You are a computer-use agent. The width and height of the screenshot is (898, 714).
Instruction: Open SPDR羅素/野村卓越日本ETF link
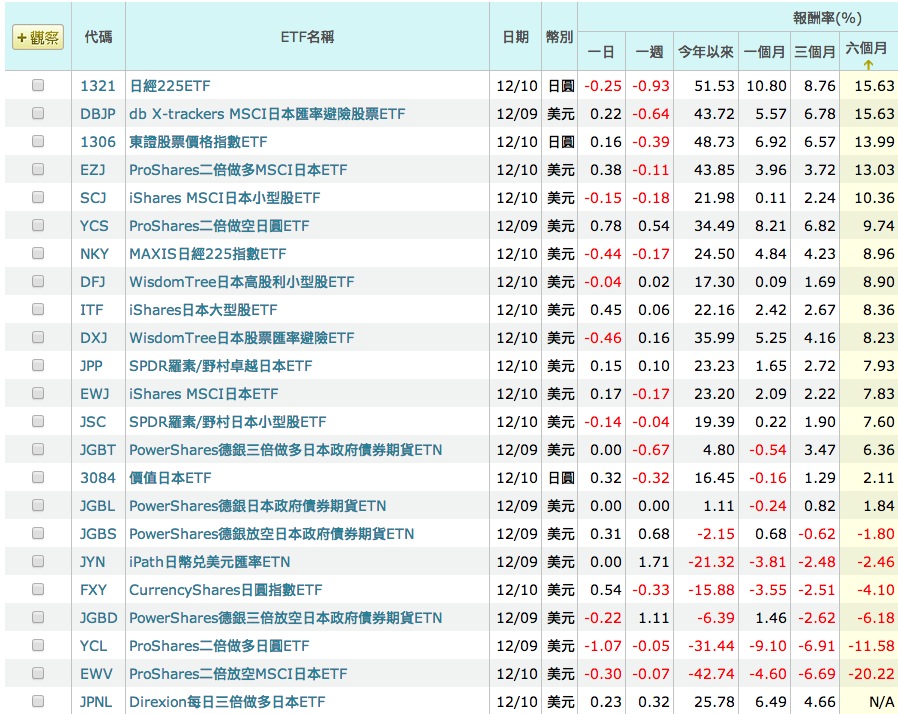(220, 366)
